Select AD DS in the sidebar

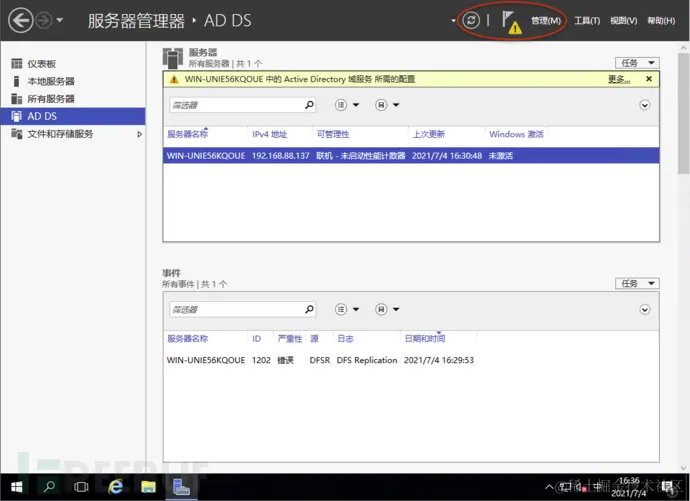(73, 116)
